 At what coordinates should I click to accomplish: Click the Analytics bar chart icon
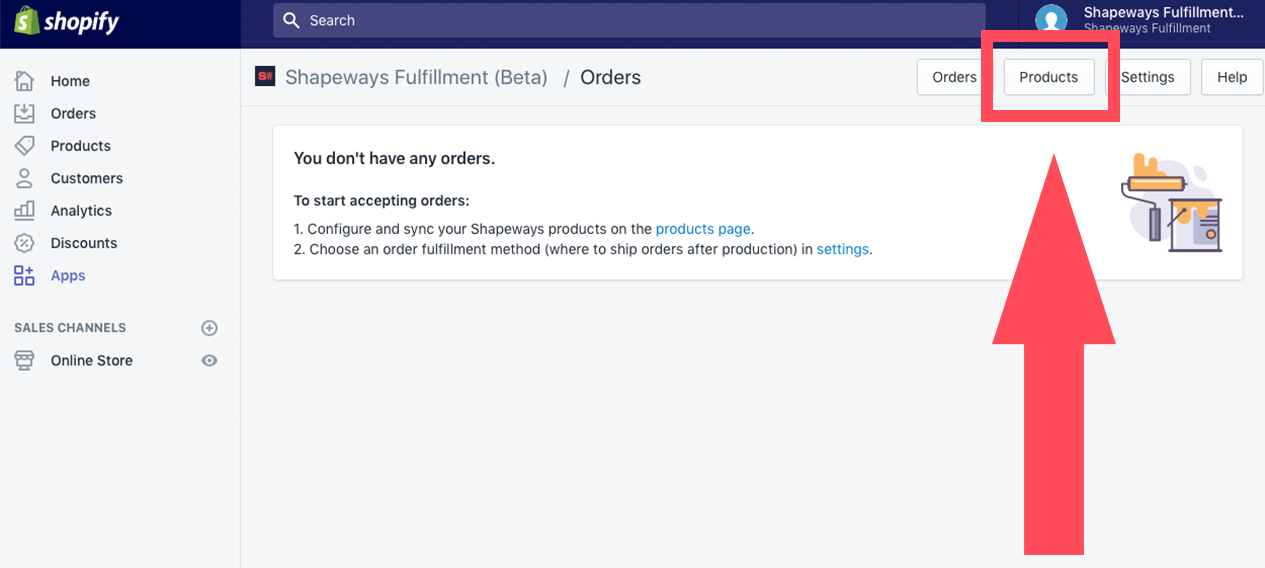pos(24,211)
